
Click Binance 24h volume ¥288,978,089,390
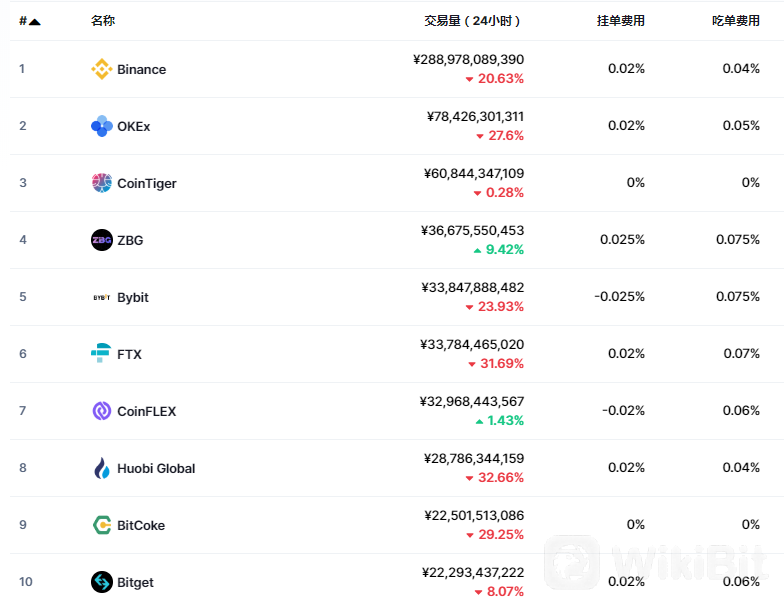(468, 60)
